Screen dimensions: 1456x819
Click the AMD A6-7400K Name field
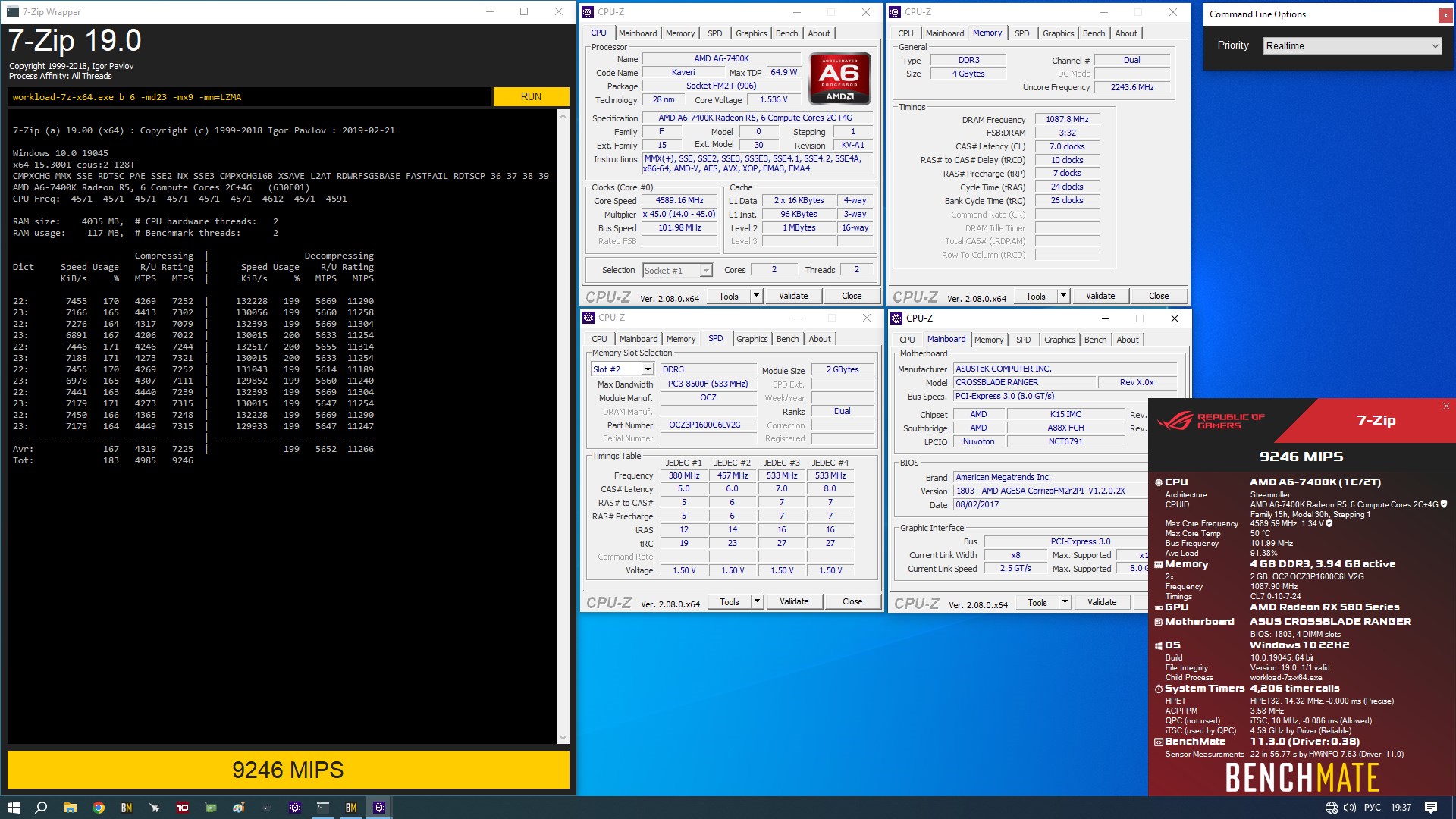(721, 59)
